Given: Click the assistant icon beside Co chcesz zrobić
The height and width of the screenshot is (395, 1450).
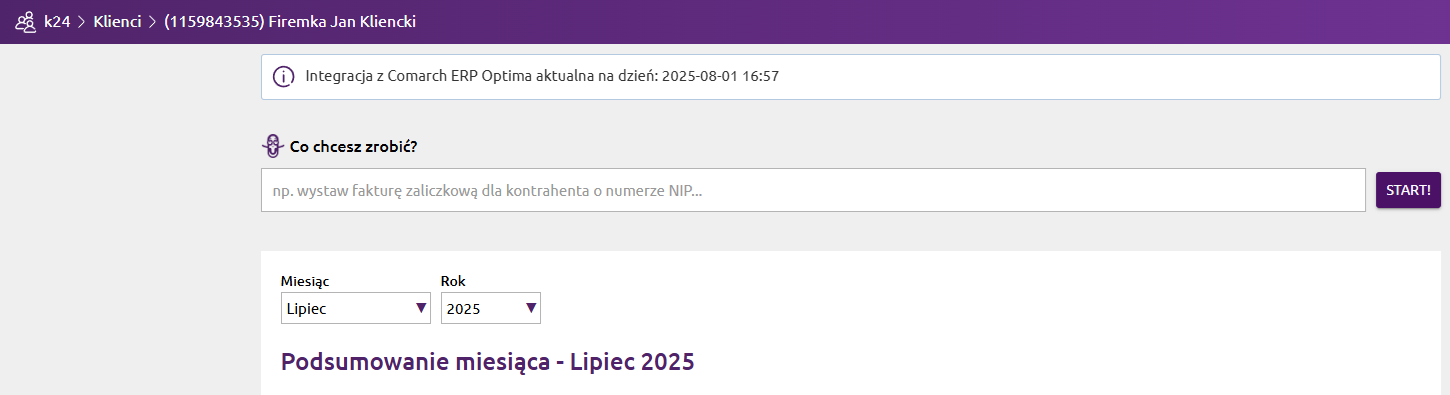Looking at the screenshot, I should click(272, 146).
